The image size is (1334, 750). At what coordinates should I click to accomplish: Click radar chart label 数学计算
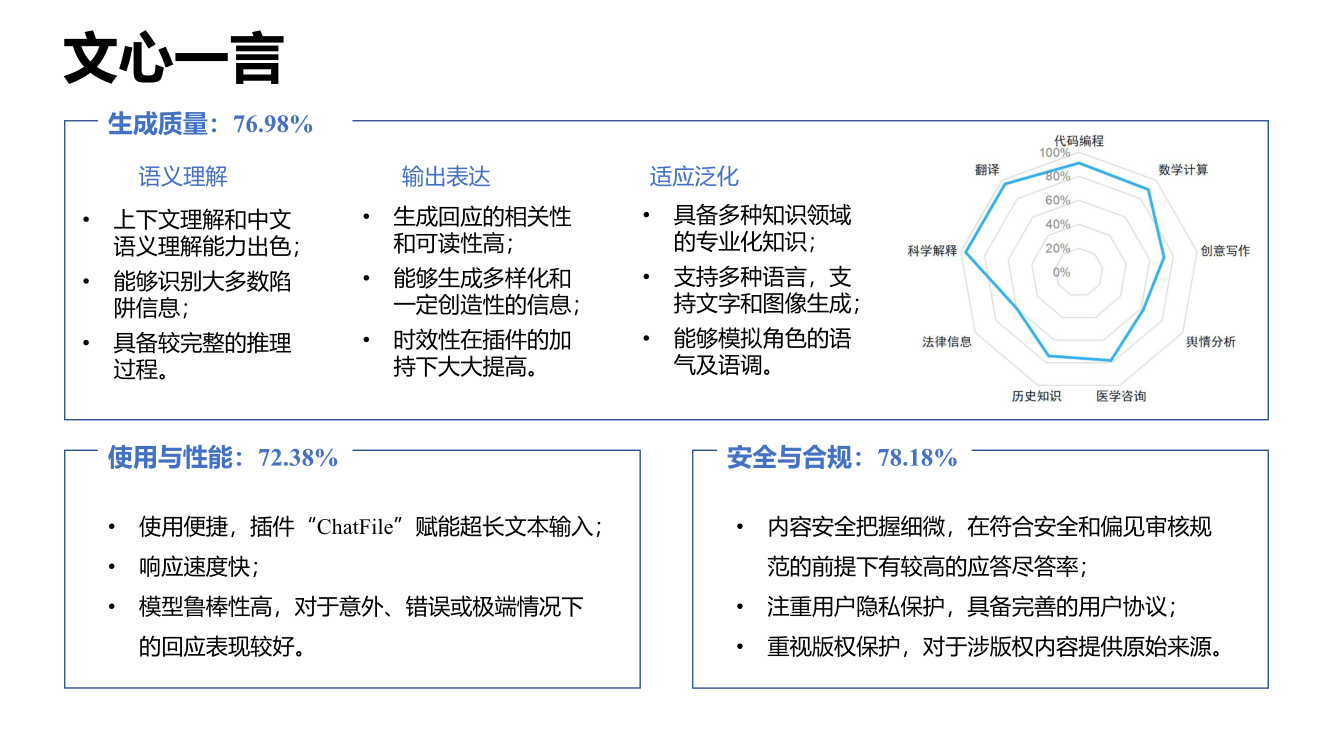point(1183,170)
